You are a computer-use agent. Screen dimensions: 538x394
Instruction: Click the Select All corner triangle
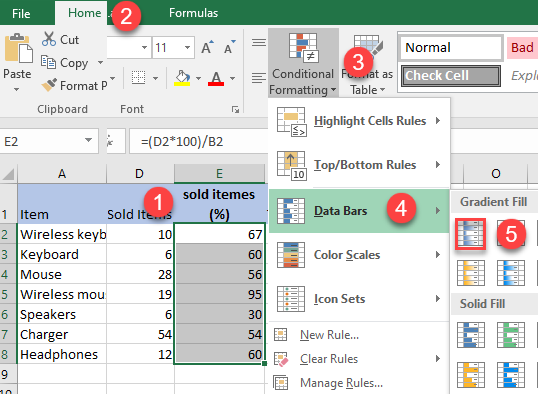coord(9,174)
